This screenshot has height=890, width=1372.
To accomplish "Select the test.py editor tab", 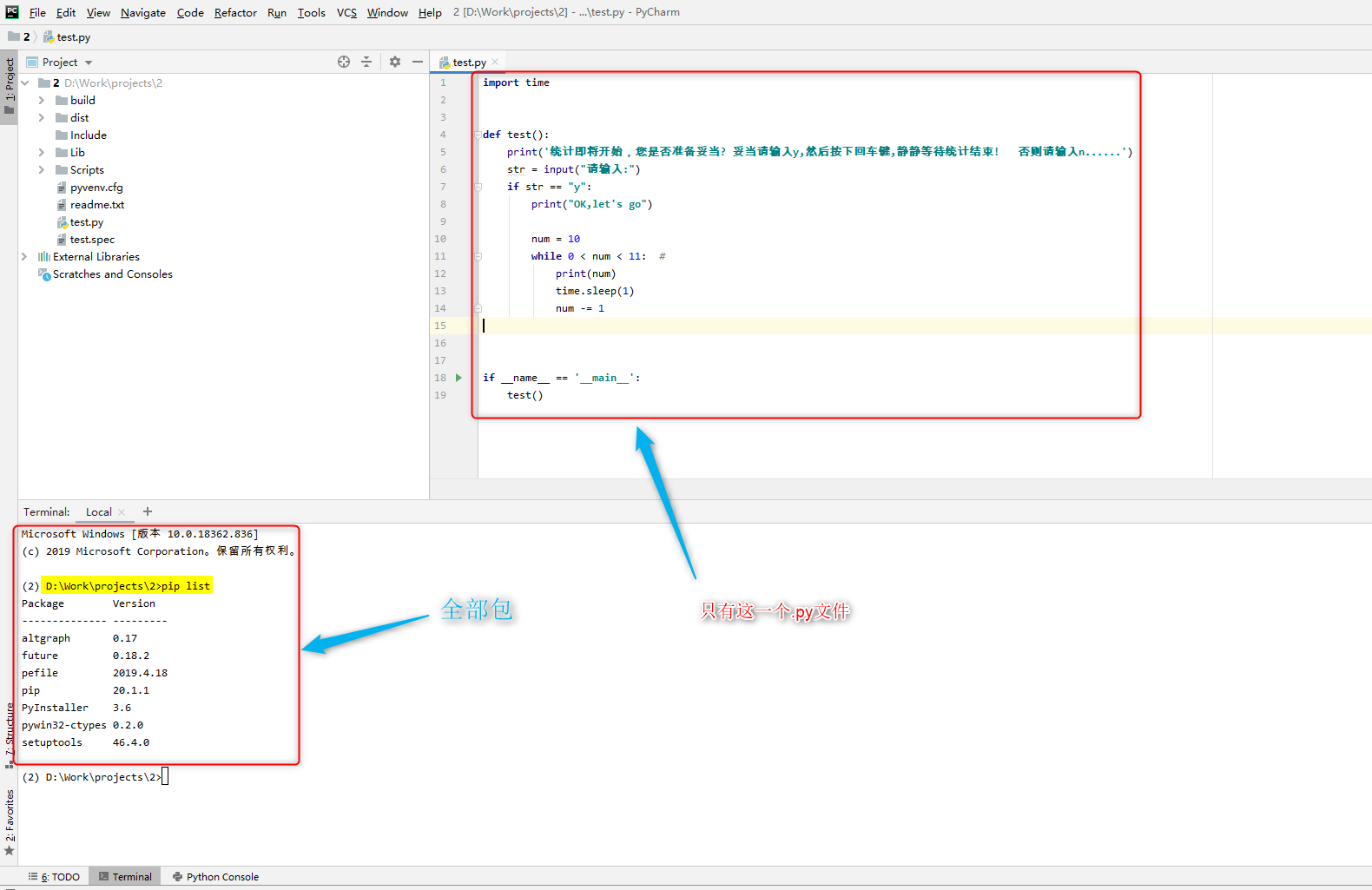I will pos(469,62).
